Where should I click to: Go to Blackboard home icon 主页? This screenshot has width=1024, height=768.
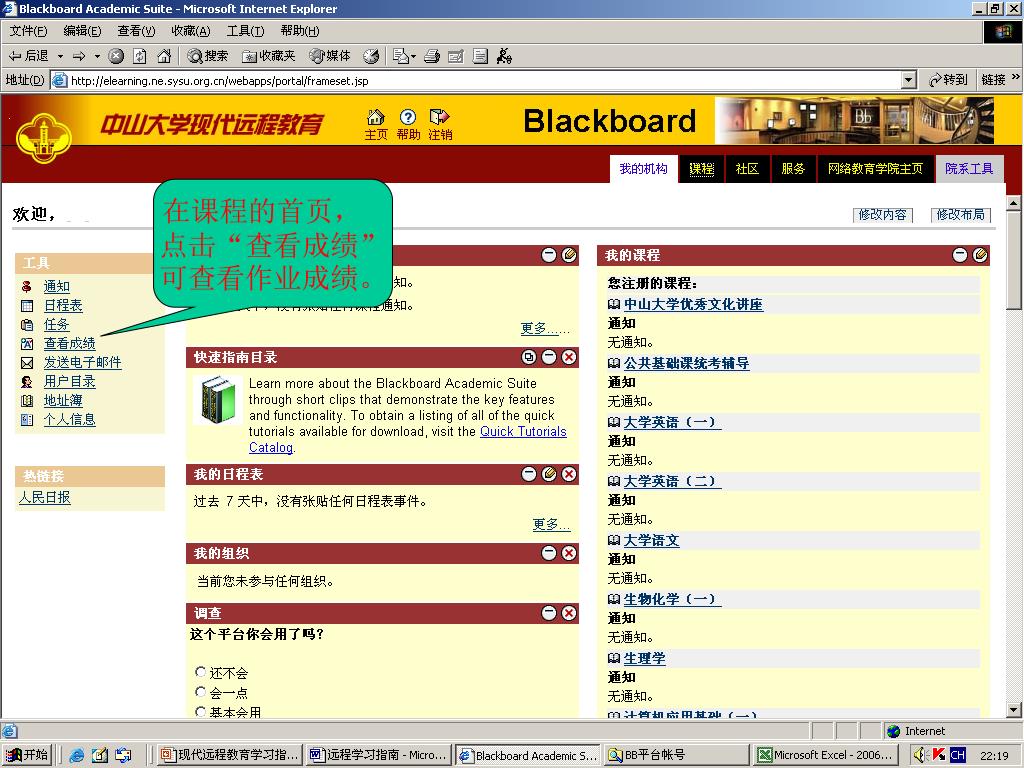(x=376, y=124)
